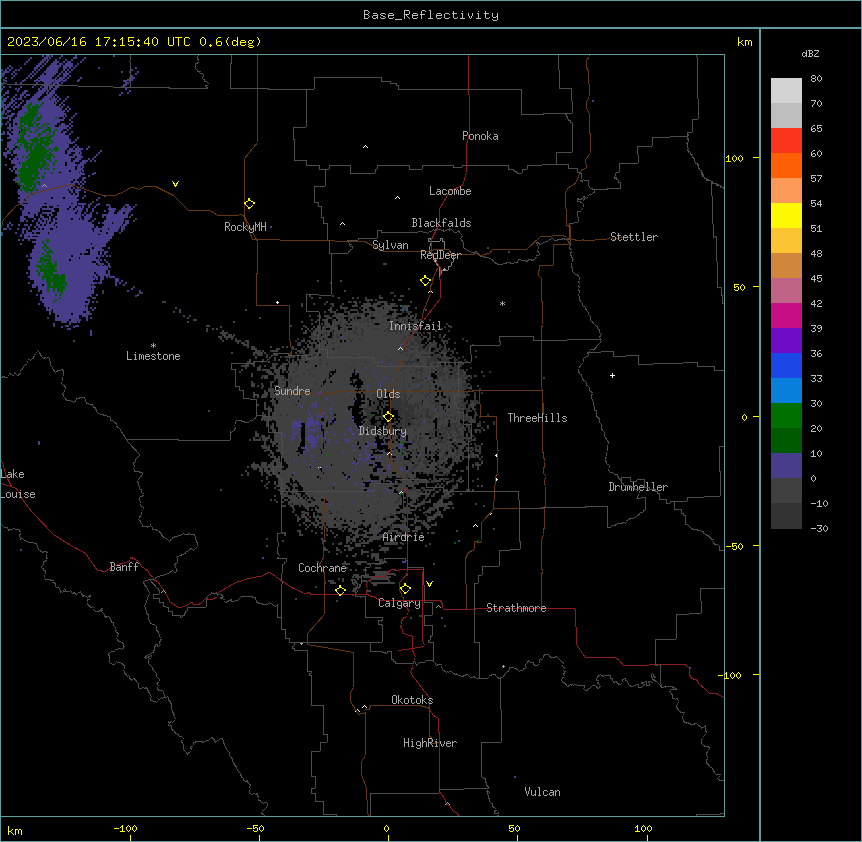The image size is (862, 842).
Task: Click the yellow diamond marker between Olds and Didsbury
Action: tap(388, 416)
